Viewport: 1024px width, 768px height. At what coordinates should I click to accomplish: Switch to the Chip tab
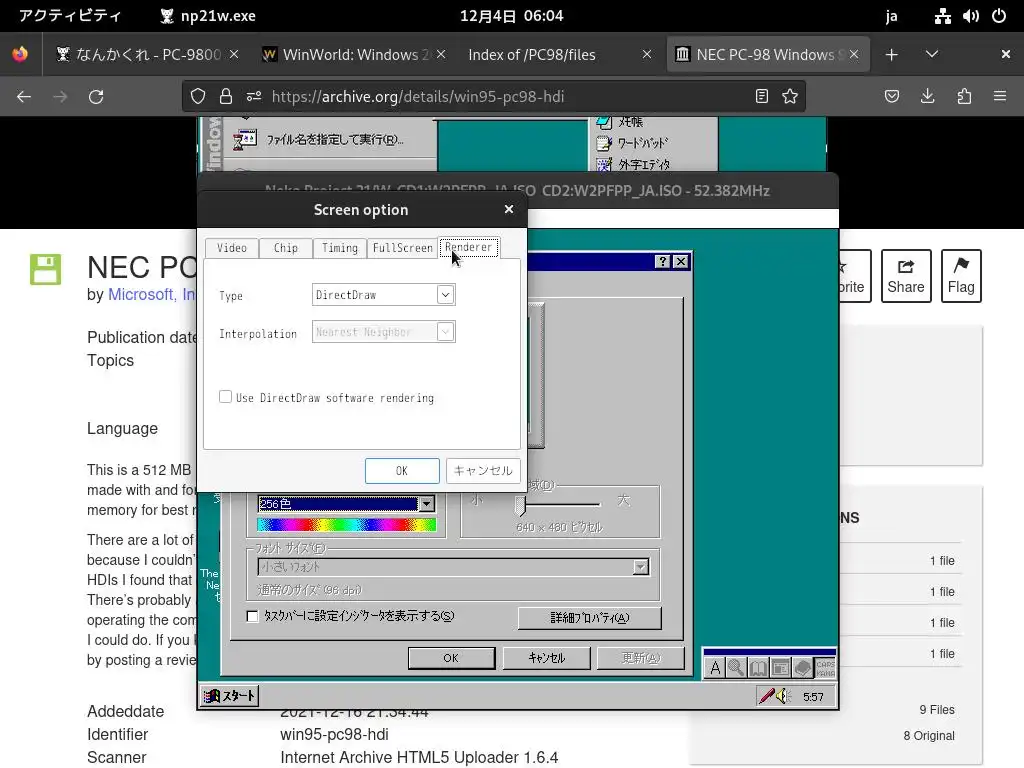tap(285, 248)
